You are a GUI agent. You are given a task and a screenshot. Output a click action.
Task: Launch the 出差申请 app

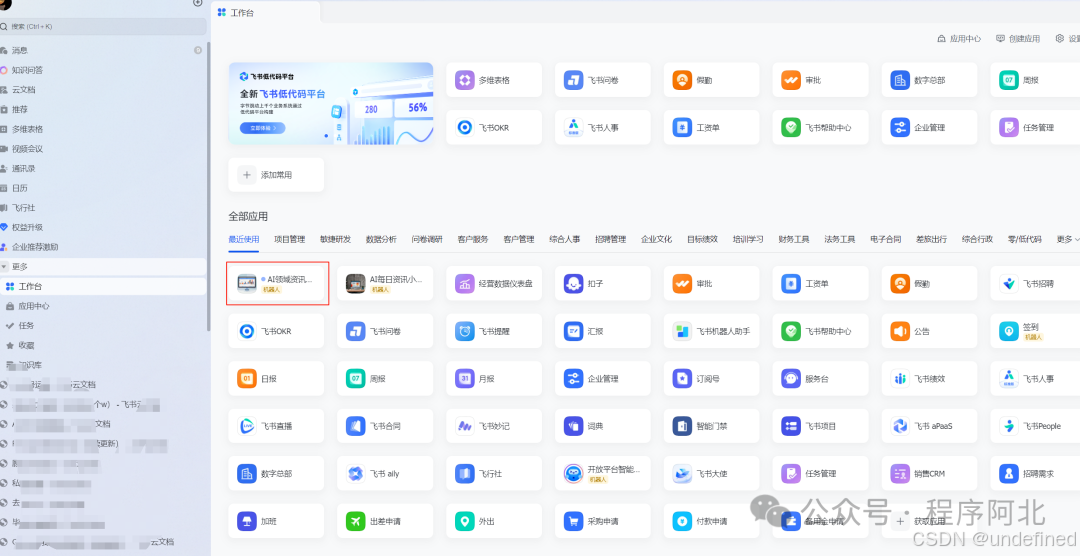385,522
